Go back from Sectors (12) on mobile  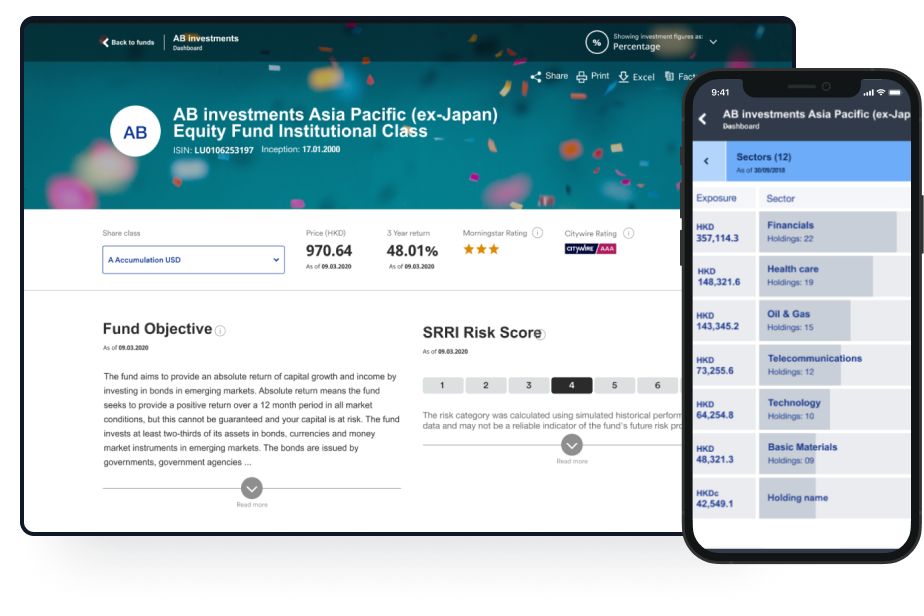click(x=707, y=160)
